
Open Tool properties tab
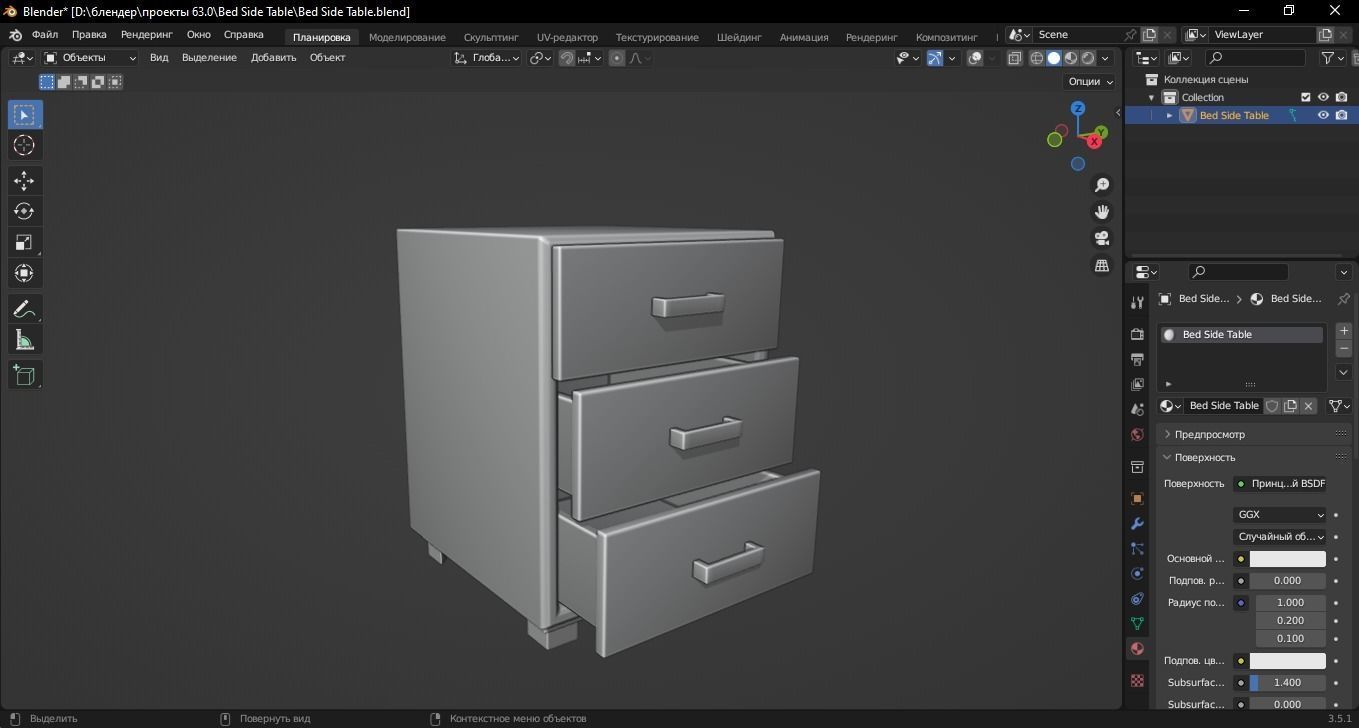(1137, 302)
